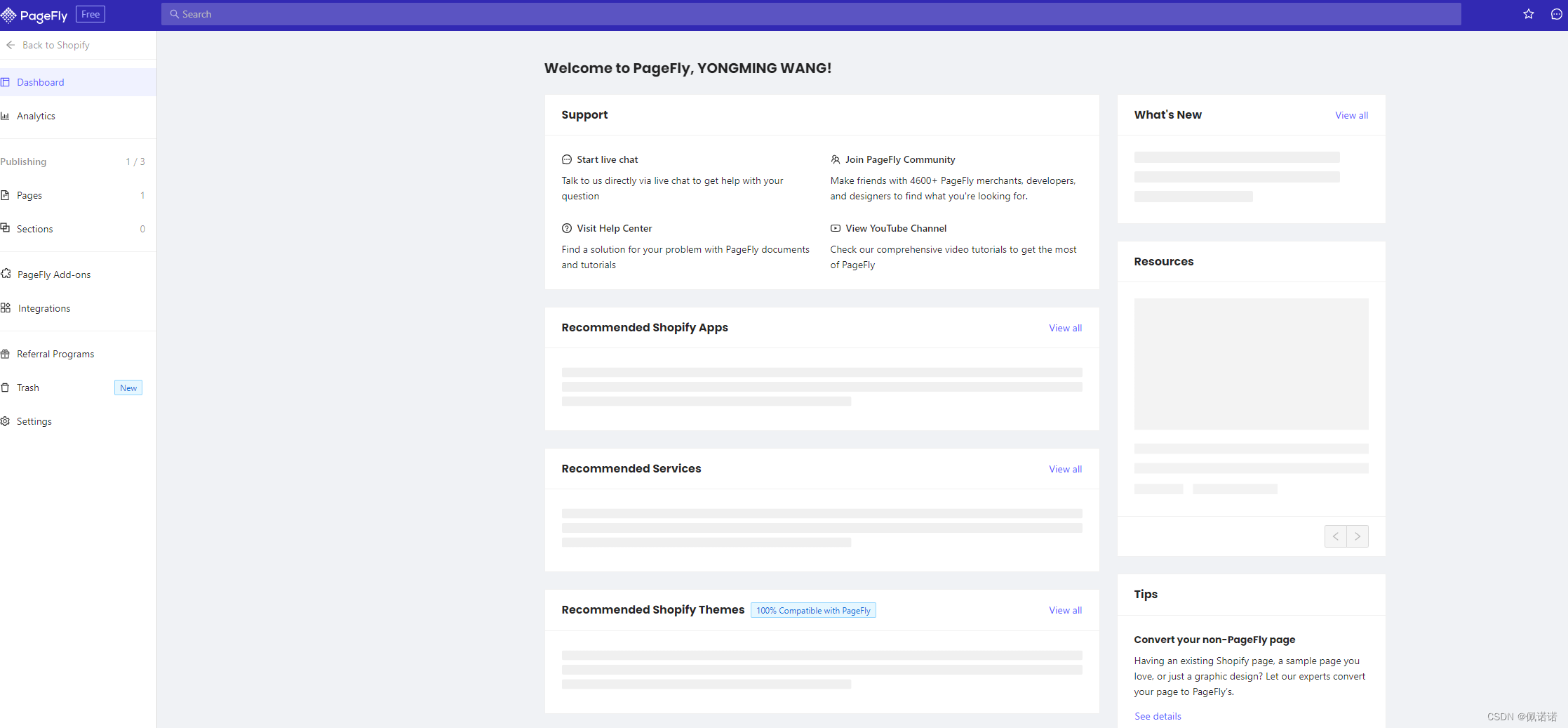Click See details under Tips
1568x728 pixels.
point(1158,716)
